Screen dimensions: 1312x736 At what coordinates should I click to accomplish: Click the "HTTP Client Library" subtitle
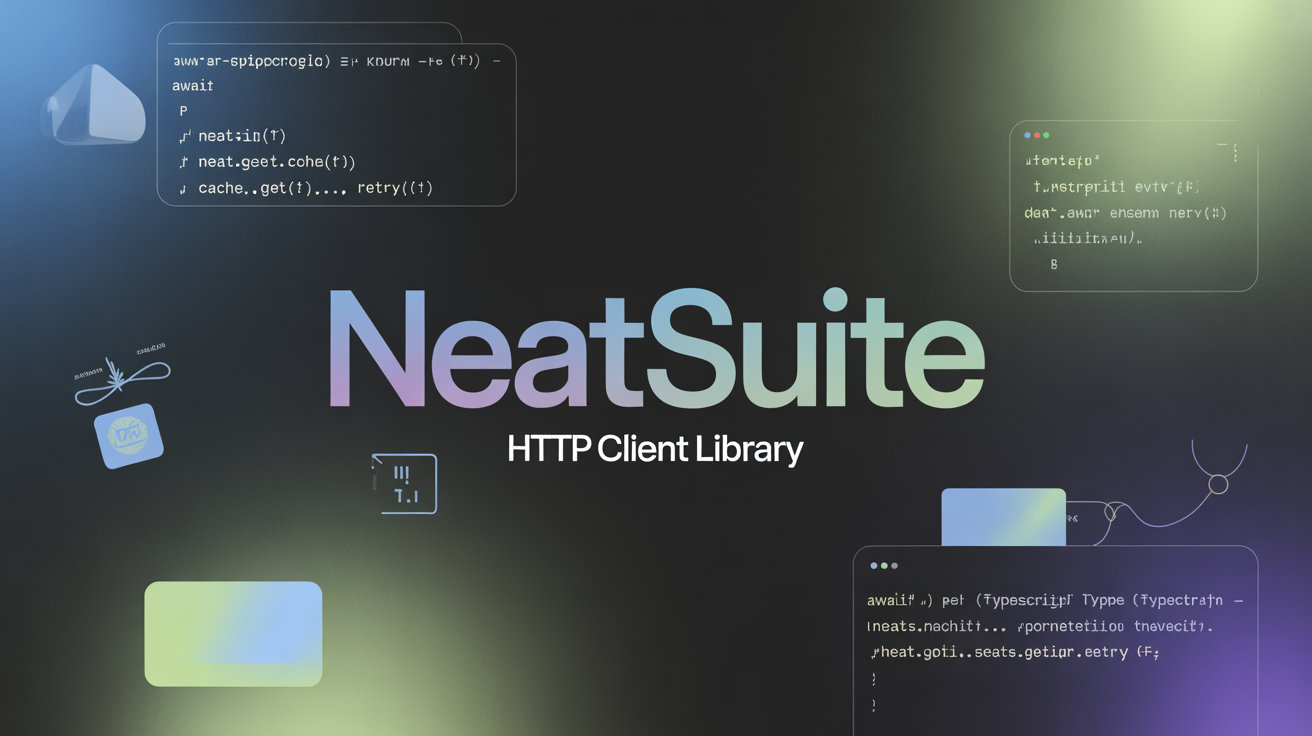[x=655, y=449]
